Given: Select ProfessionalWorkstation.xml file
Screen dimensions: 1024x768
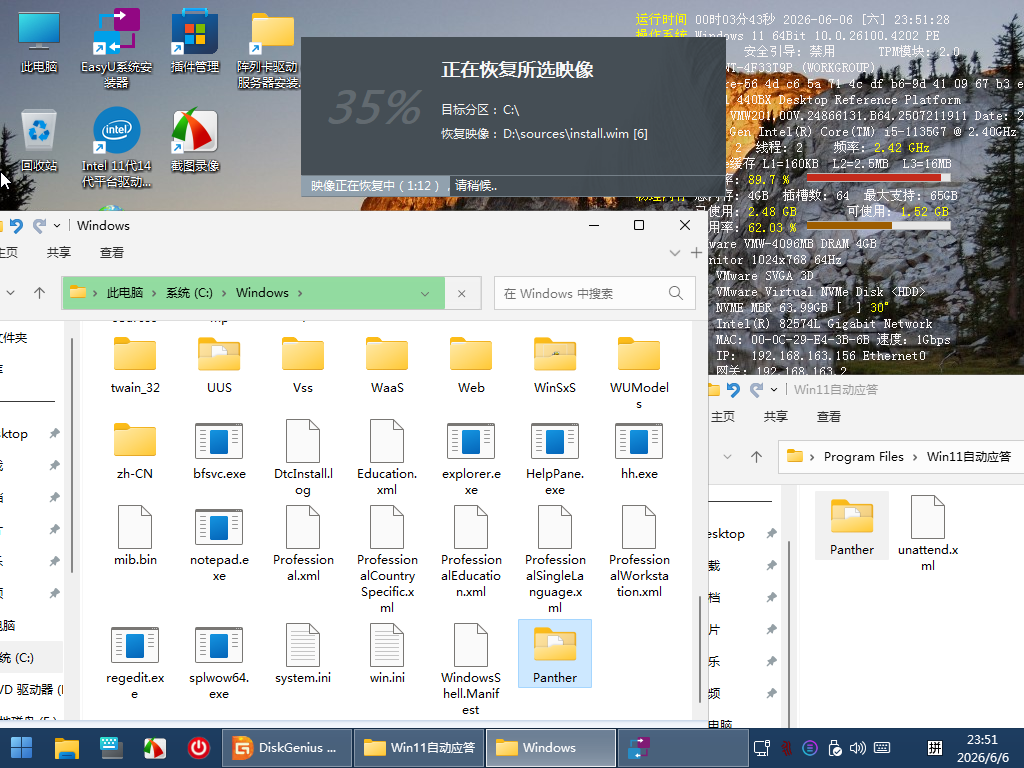Looking at the screenshot, I should pyautogui.click(x=639, y=552).
